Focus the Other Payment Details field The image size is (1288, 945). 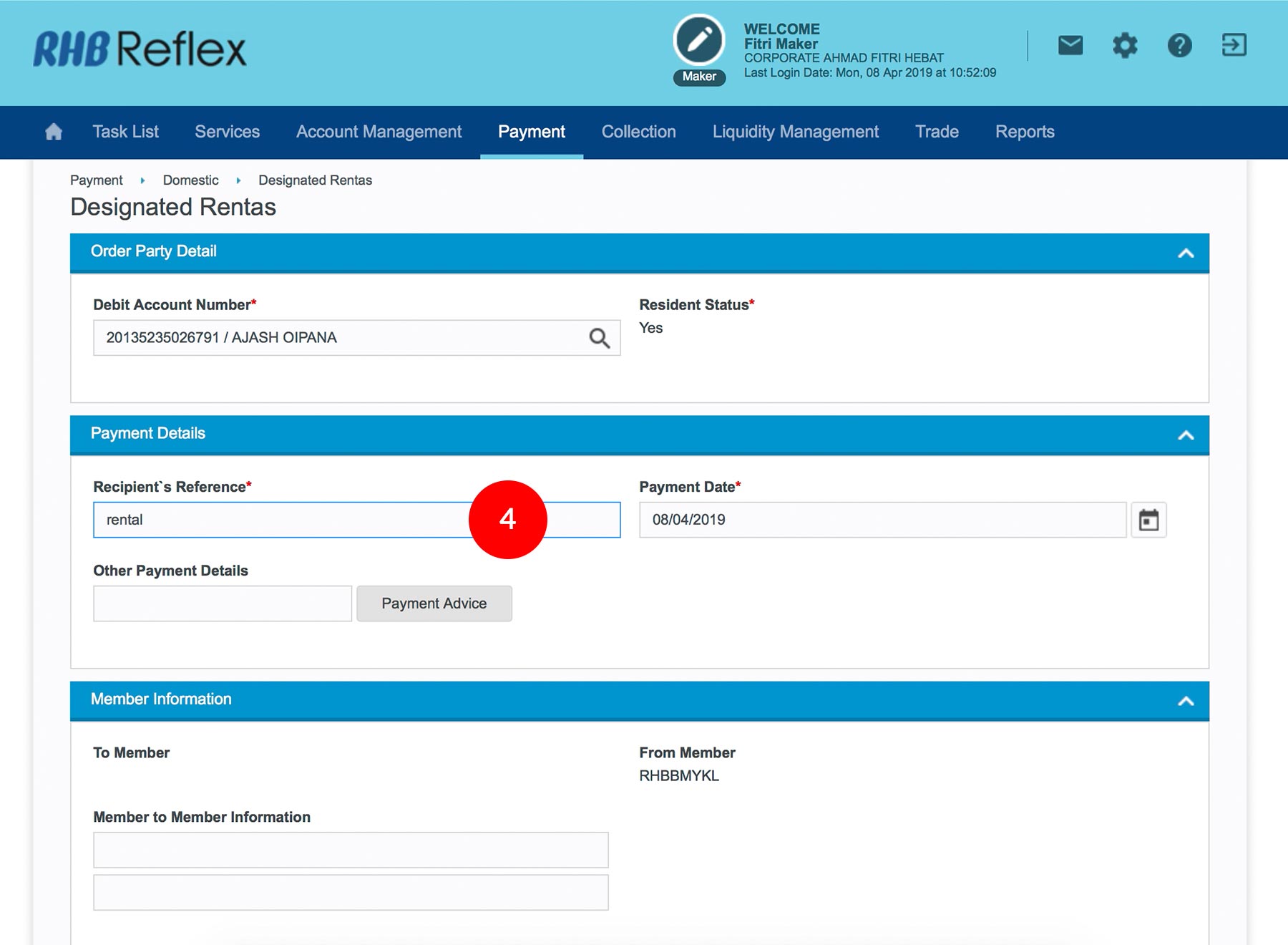tap(223, 604)
